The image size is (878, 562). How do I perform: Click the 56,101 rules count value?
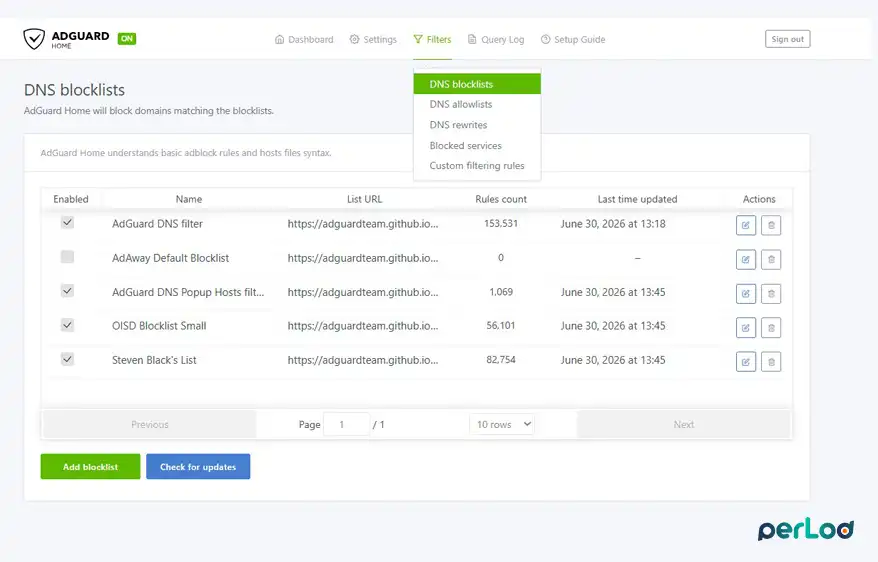coord(501,326)
